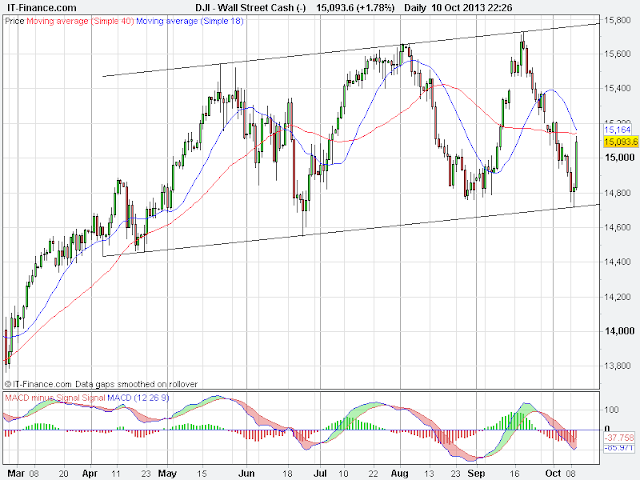Click the 'Sep' month label on the time axis
This screenshot has height=480, width=640.
pyautogui.click(x=476, y=473)
